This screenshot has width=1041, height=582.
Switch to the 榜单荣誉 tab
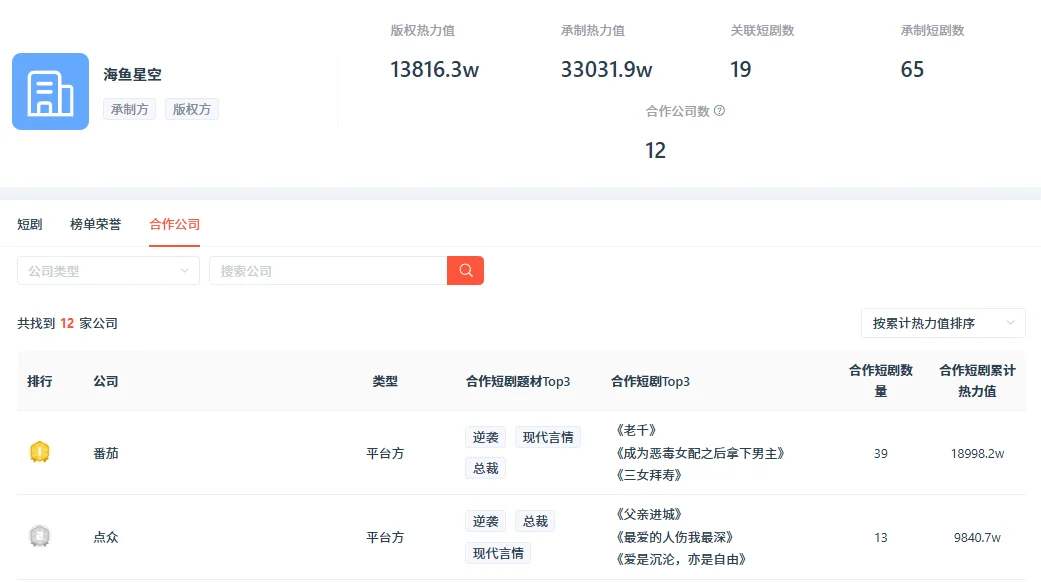[x=94, y=224]
